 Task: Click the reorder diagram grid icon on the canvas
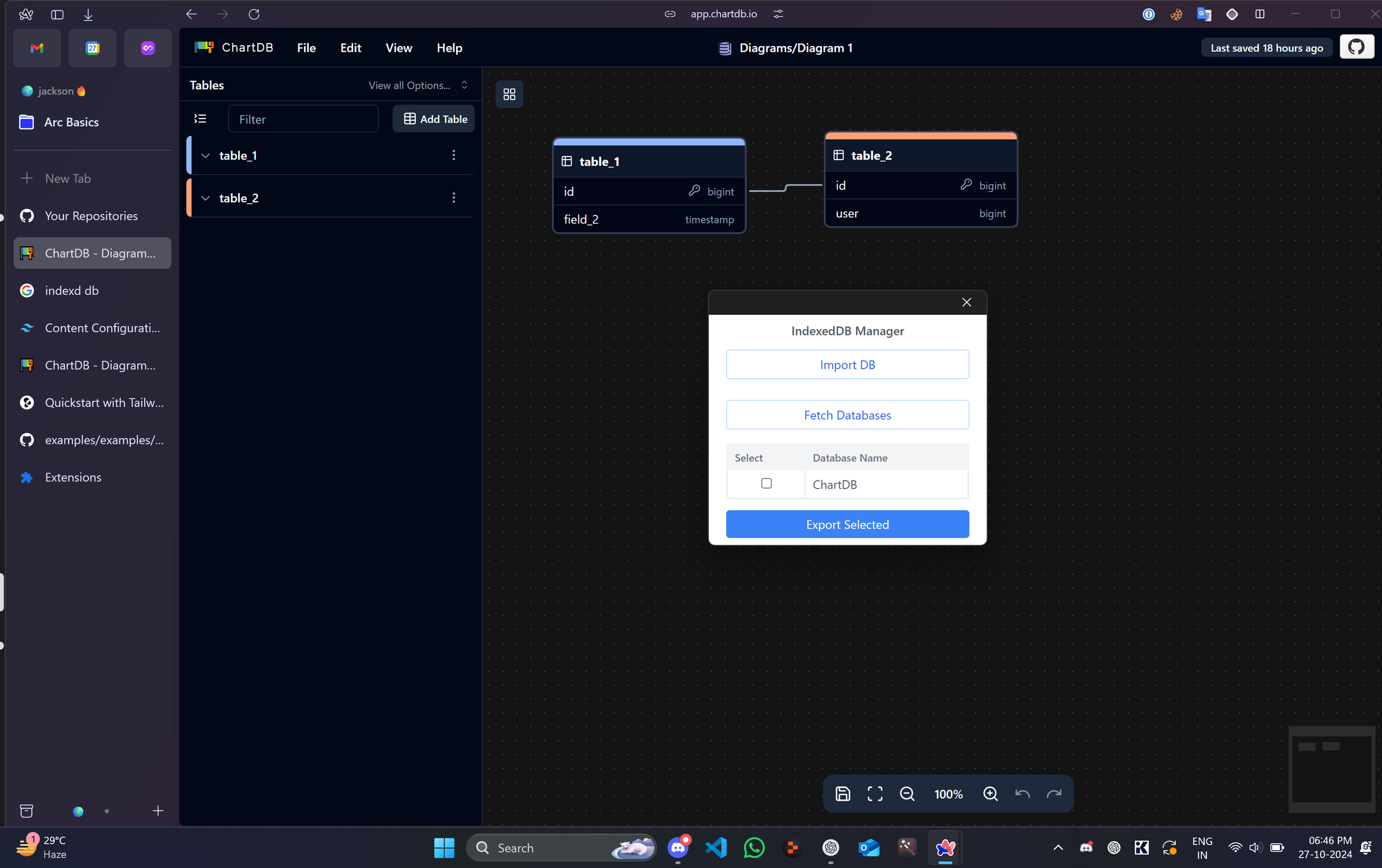[509, 94]
